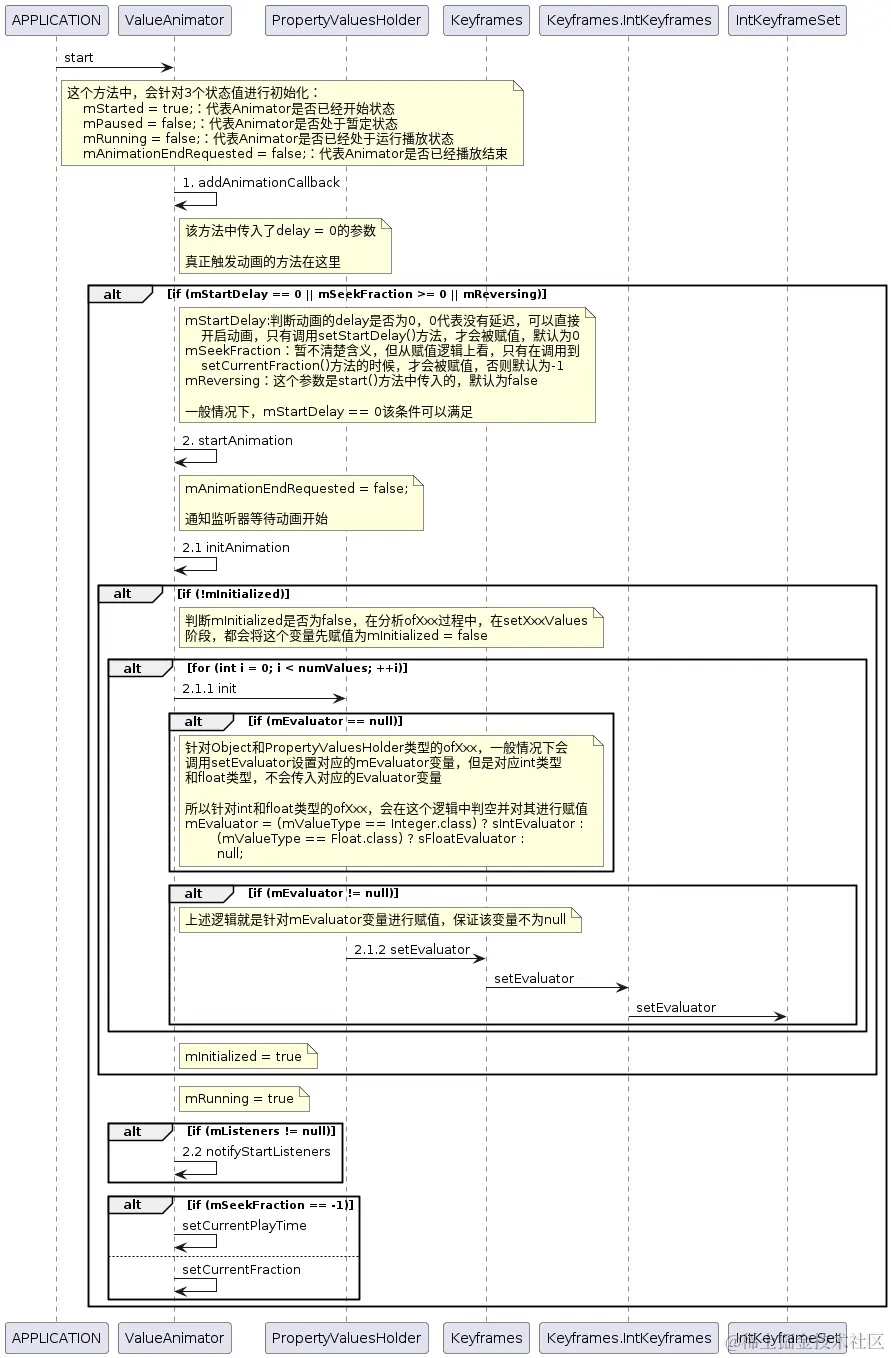The width and height of the screenshot is (891, 1358).
Task: Select the Keyframes.IntKeyframes participant box
Action: coord(628,19)
